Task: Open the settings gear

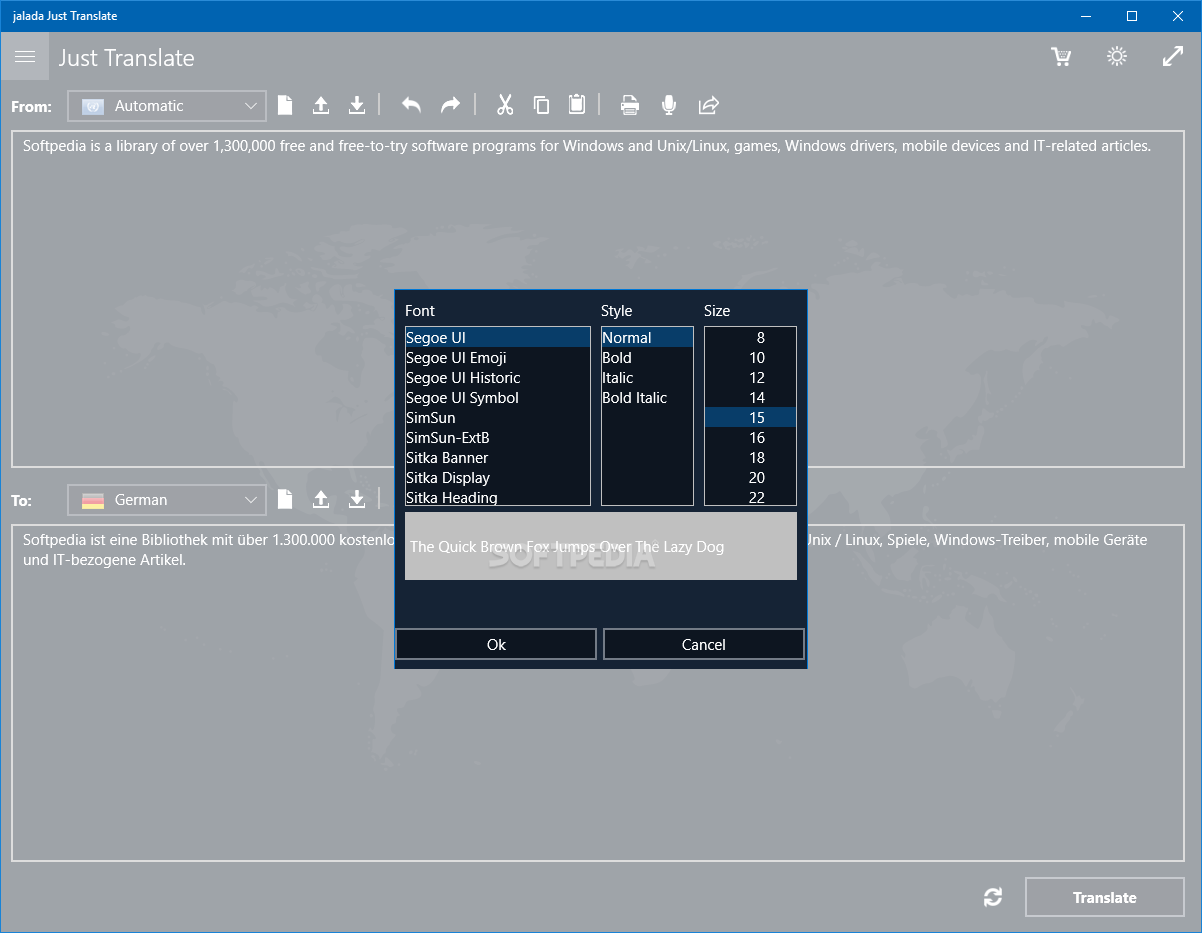Action: point(1117,57)
